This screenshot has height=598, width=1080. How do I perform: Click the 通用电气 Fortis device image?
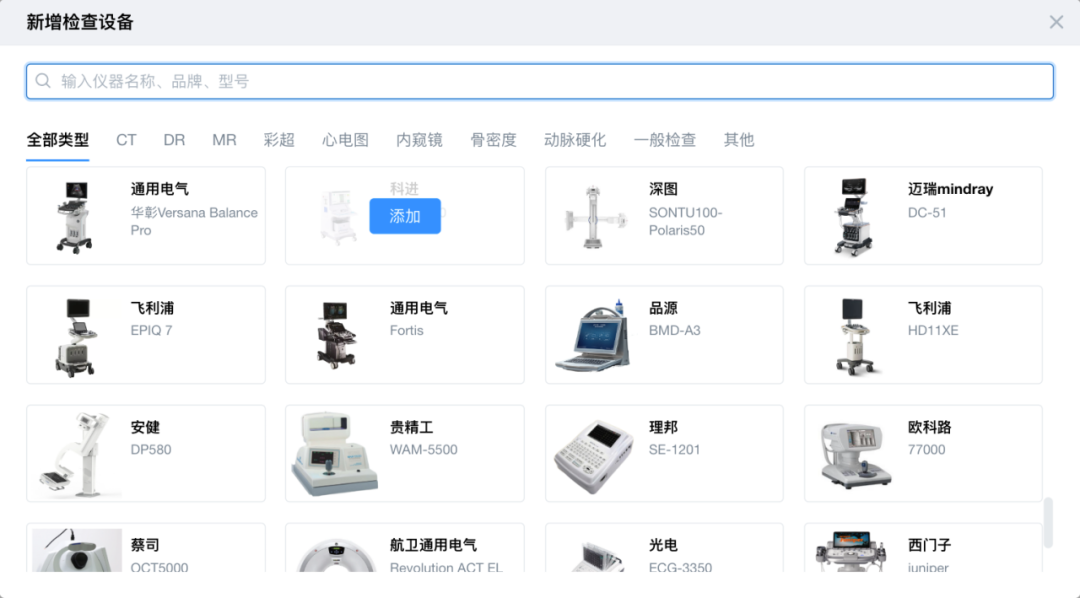(336, 336)
